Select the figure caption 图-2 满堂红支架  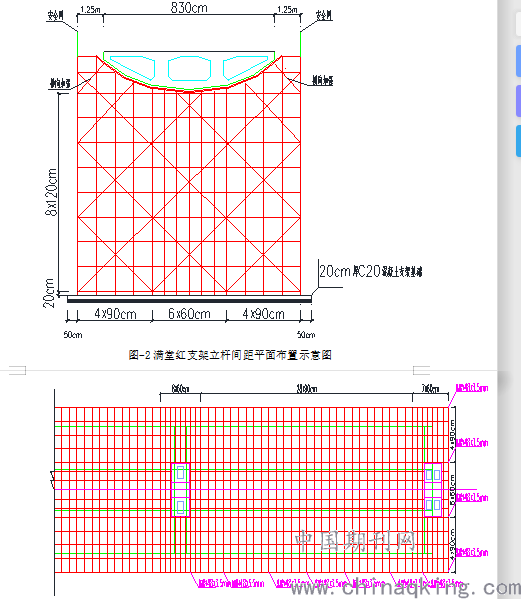230,355
